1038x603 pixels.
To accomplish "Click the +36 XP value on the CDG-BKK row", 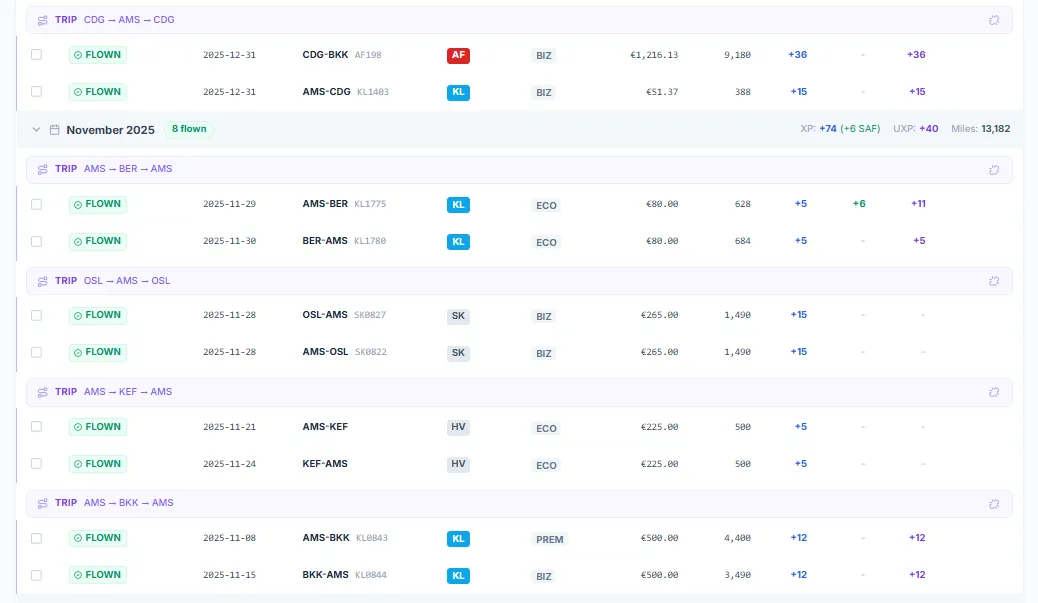I will coord(797,55).
